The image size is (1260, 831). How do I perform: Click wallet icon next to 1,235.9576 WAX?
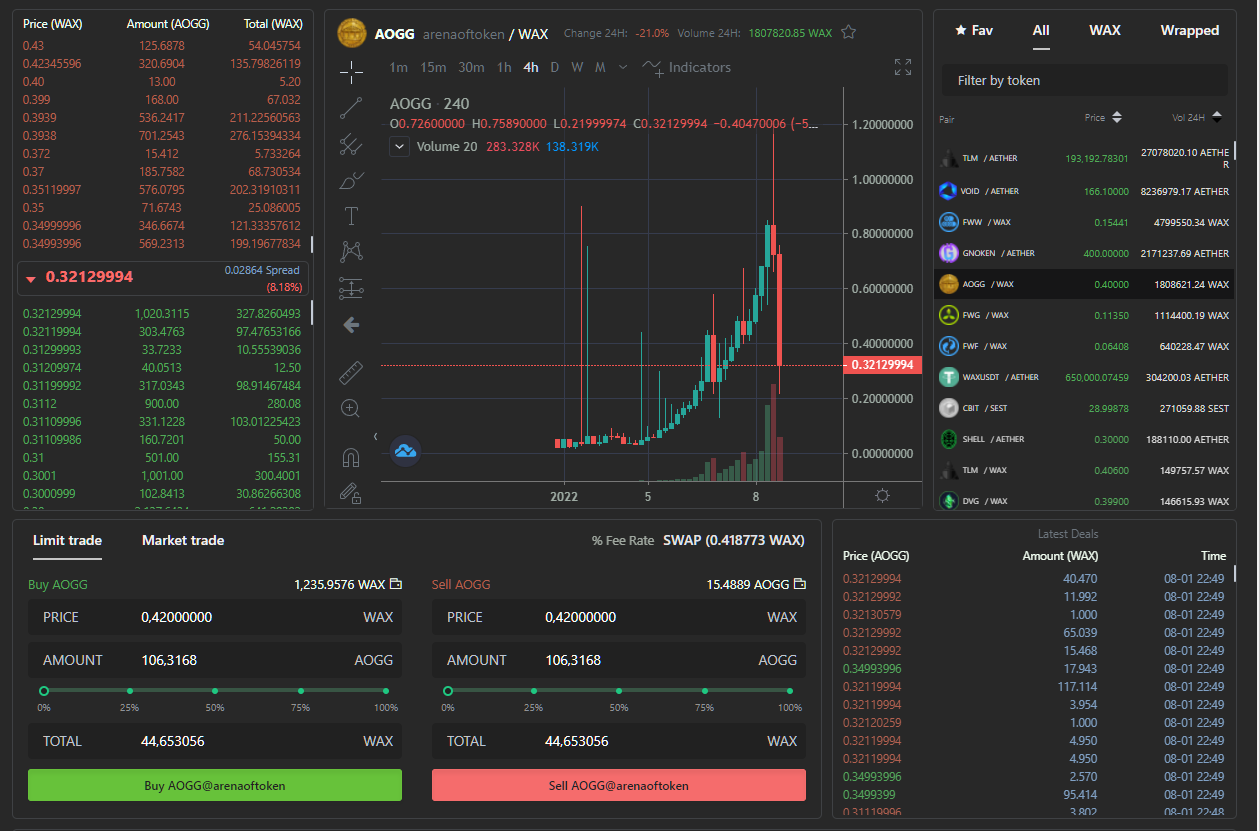[396, 584]
